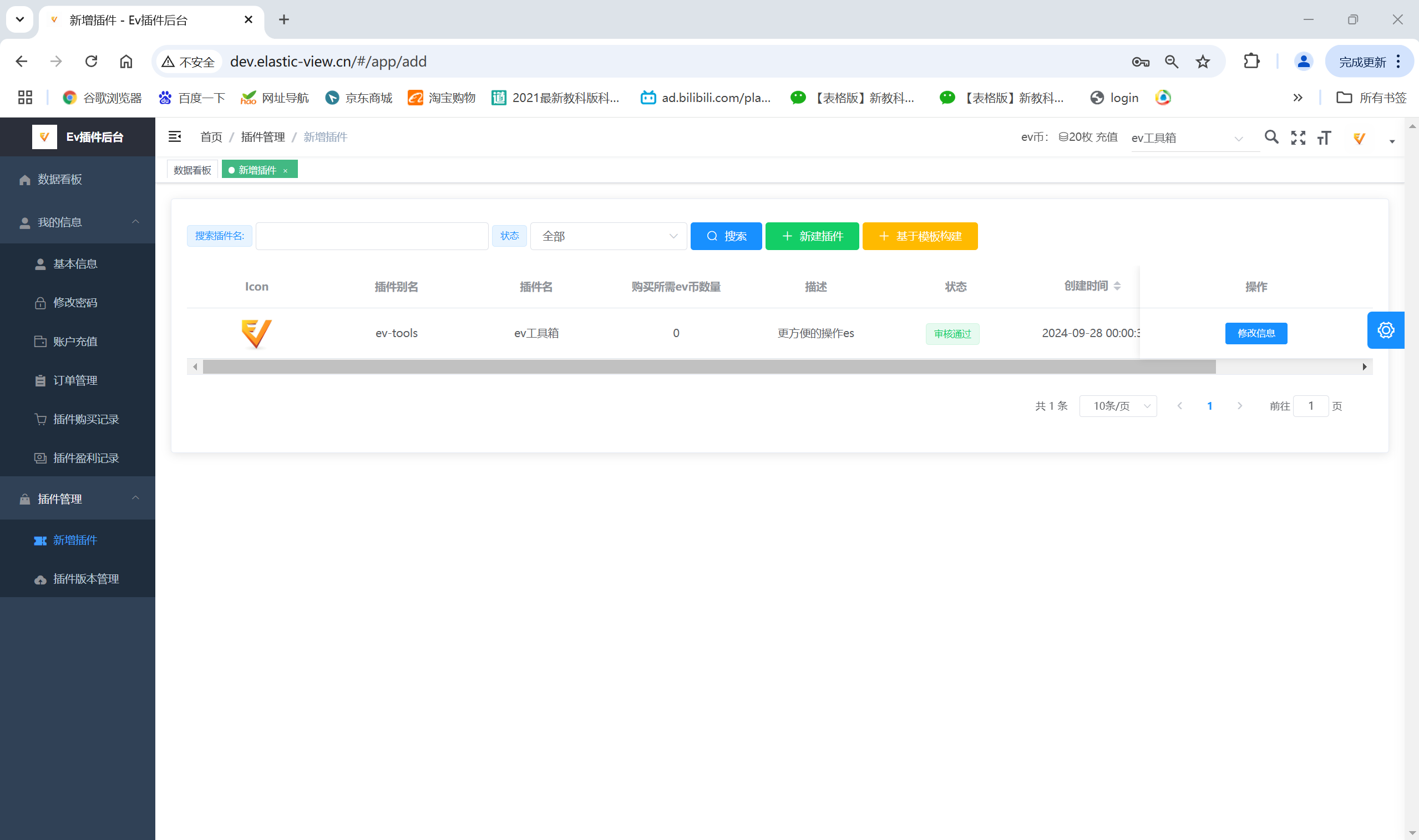This screenshot has height=840, width=1419.
Task: Click the table scrollbar right arrow
Action: pos(1364,367)
